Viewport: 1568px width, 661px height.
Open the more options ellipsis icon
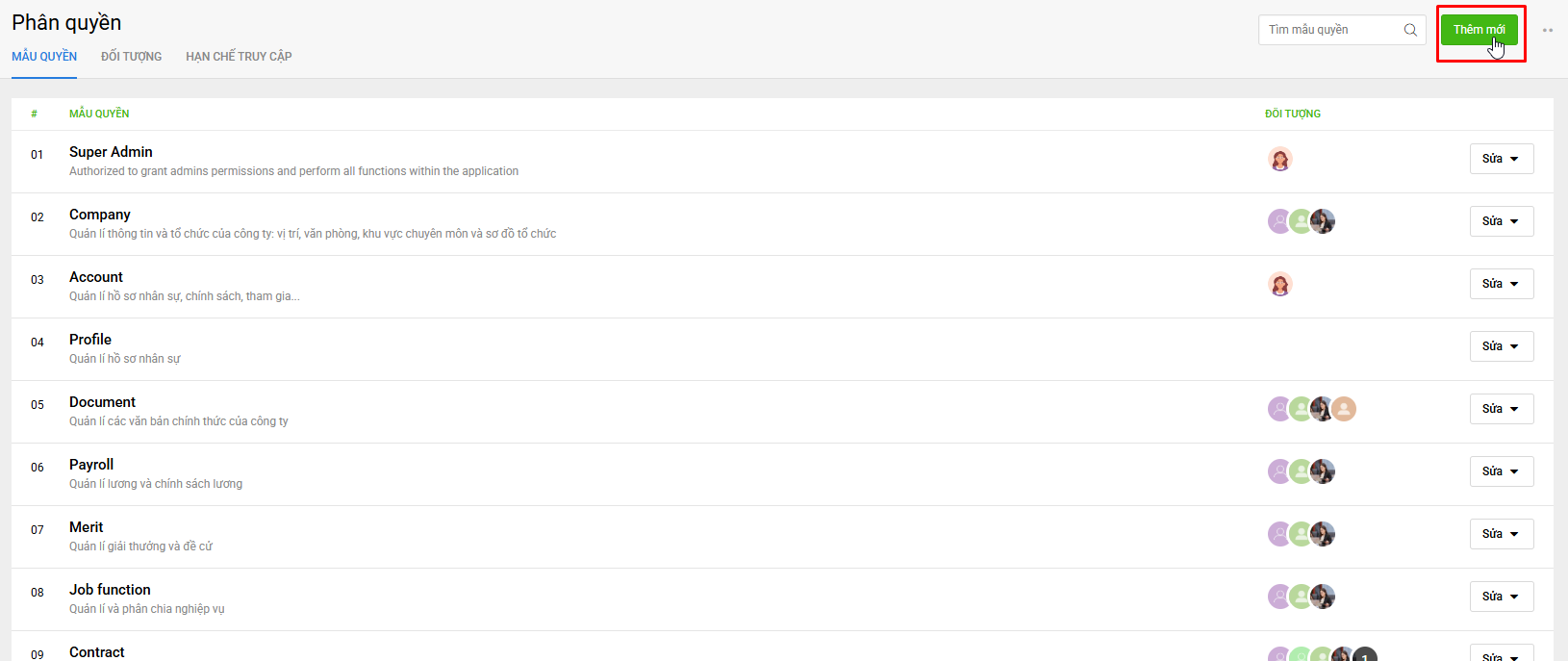pos(1548,30)
